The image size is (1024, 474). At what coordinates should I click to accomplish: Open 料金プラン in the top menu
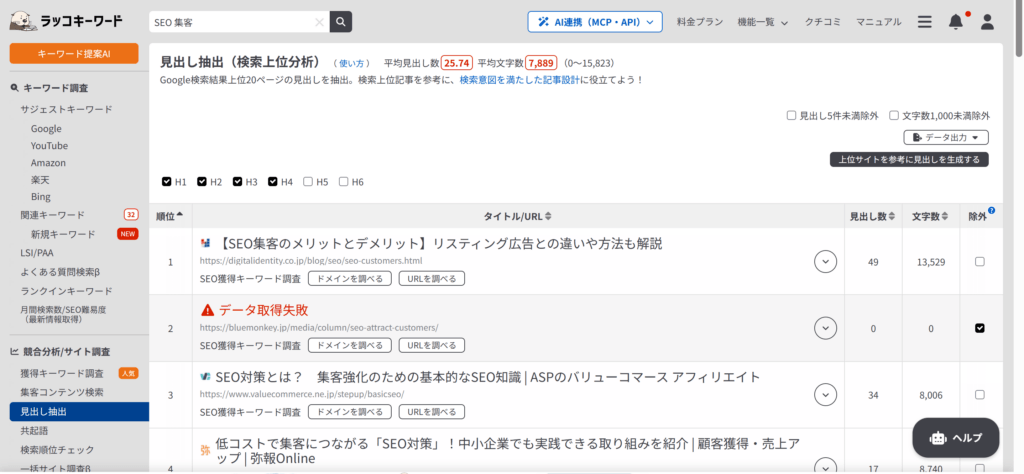pyautogui.click(x=699, y=22)
